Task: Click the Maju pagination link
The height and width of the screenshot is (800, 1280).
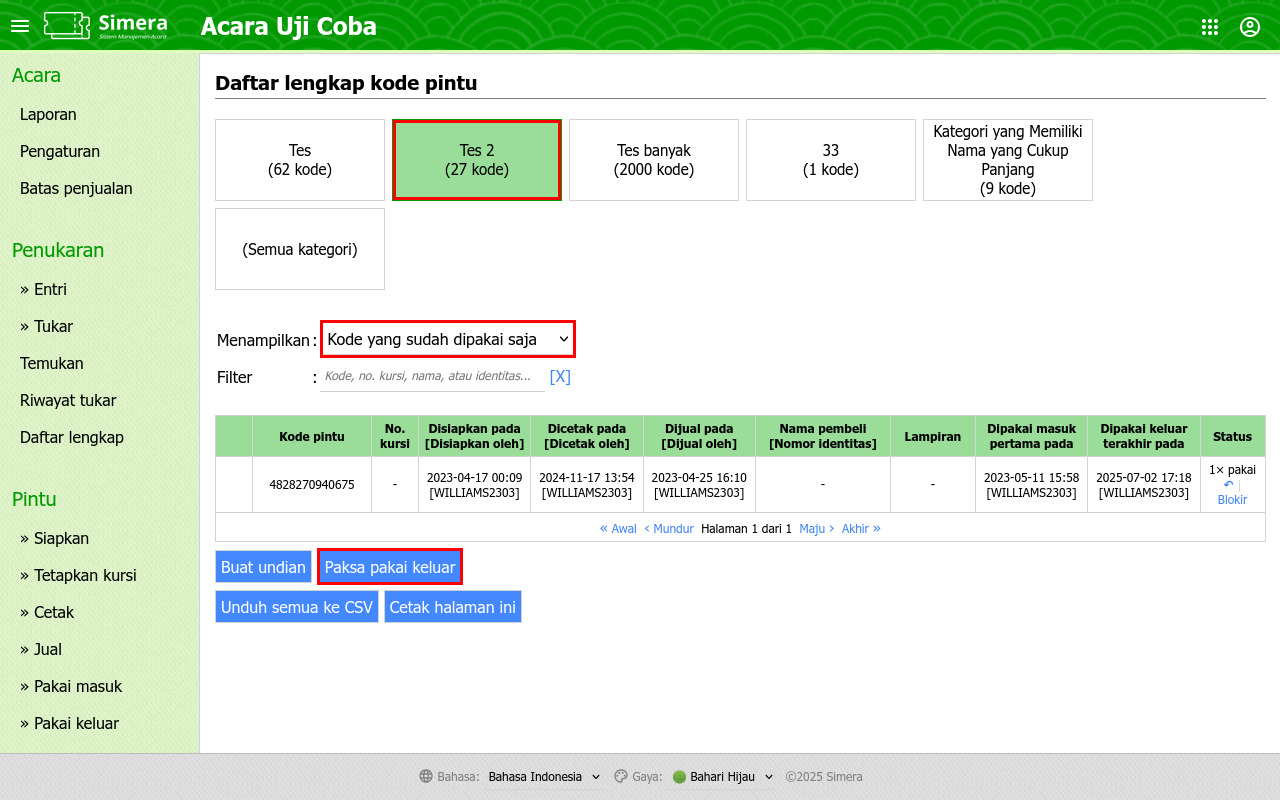Action: [x=817, y=528]
